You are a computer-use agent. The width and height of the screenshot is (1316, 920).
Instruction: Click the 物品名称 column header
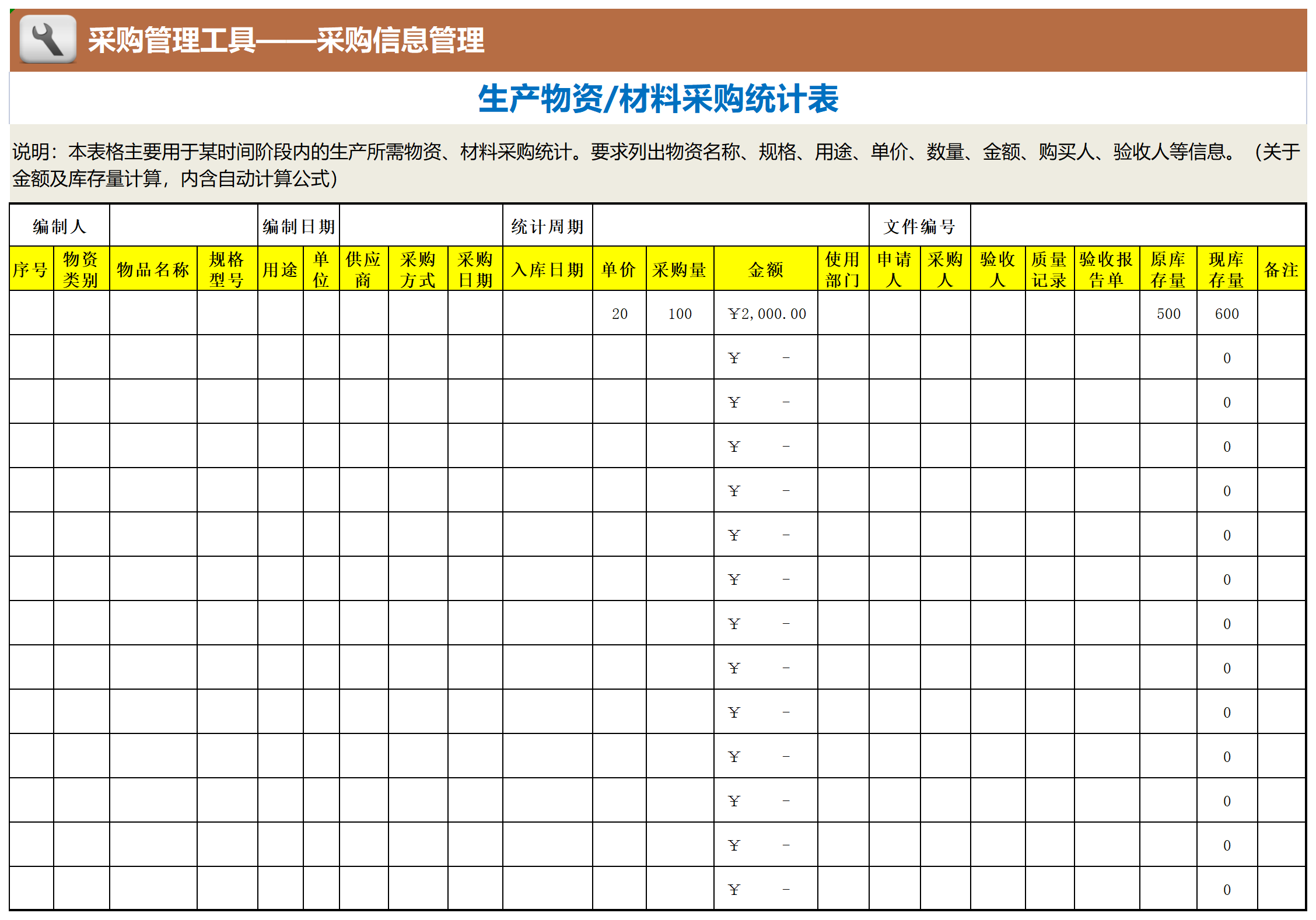point(153,269)
